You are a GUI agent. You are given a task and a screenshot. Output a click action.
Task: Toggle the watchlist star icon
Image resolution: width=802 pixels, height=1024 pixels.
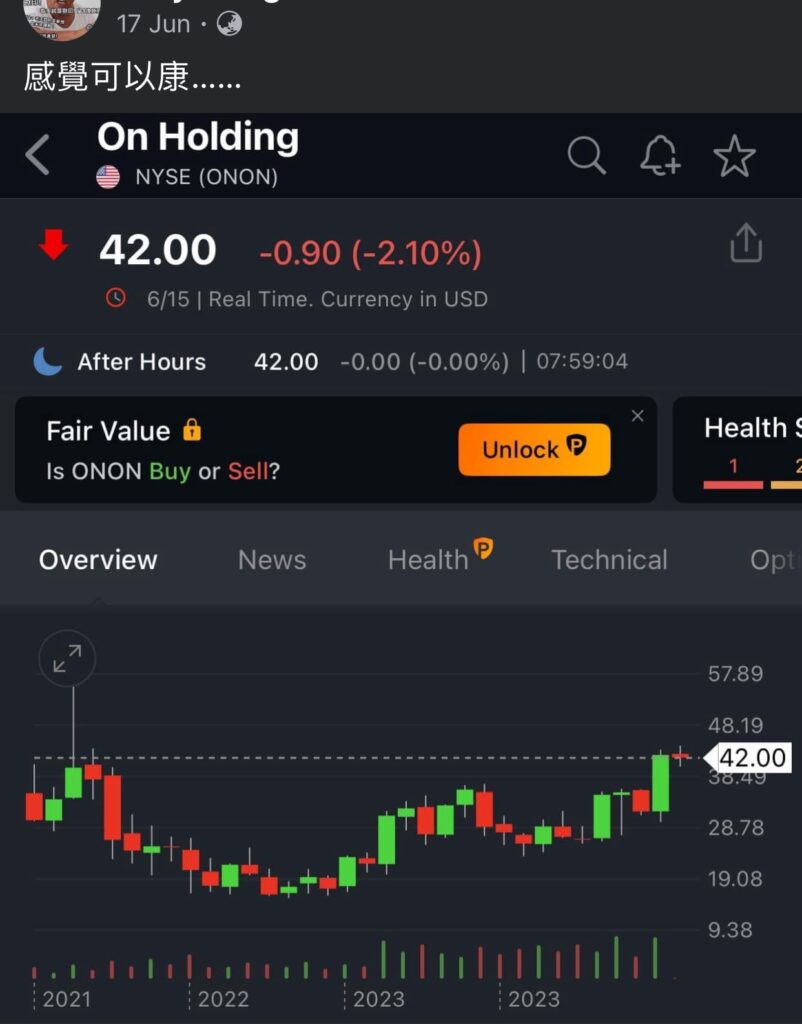coord(734,157)
